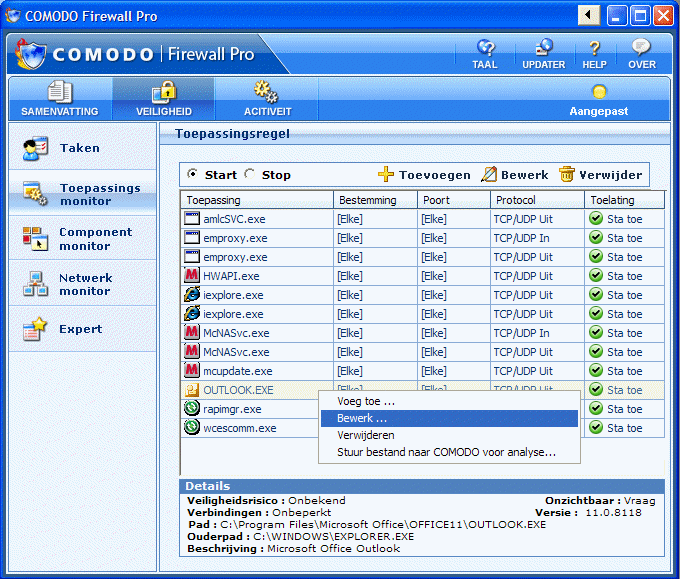Click the '[Elke]' Bestemming cell for amlcSVC.exe
Image resolution: width=680 pixels, height=579 pixels.
pyautogui.click(x=375, y=219)
